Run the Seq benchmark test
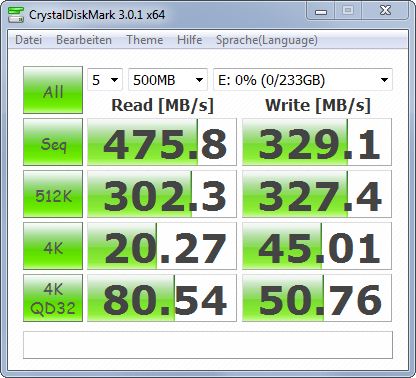Image resolution: width=416 pixels, height=378 pixels. (53, 142)
